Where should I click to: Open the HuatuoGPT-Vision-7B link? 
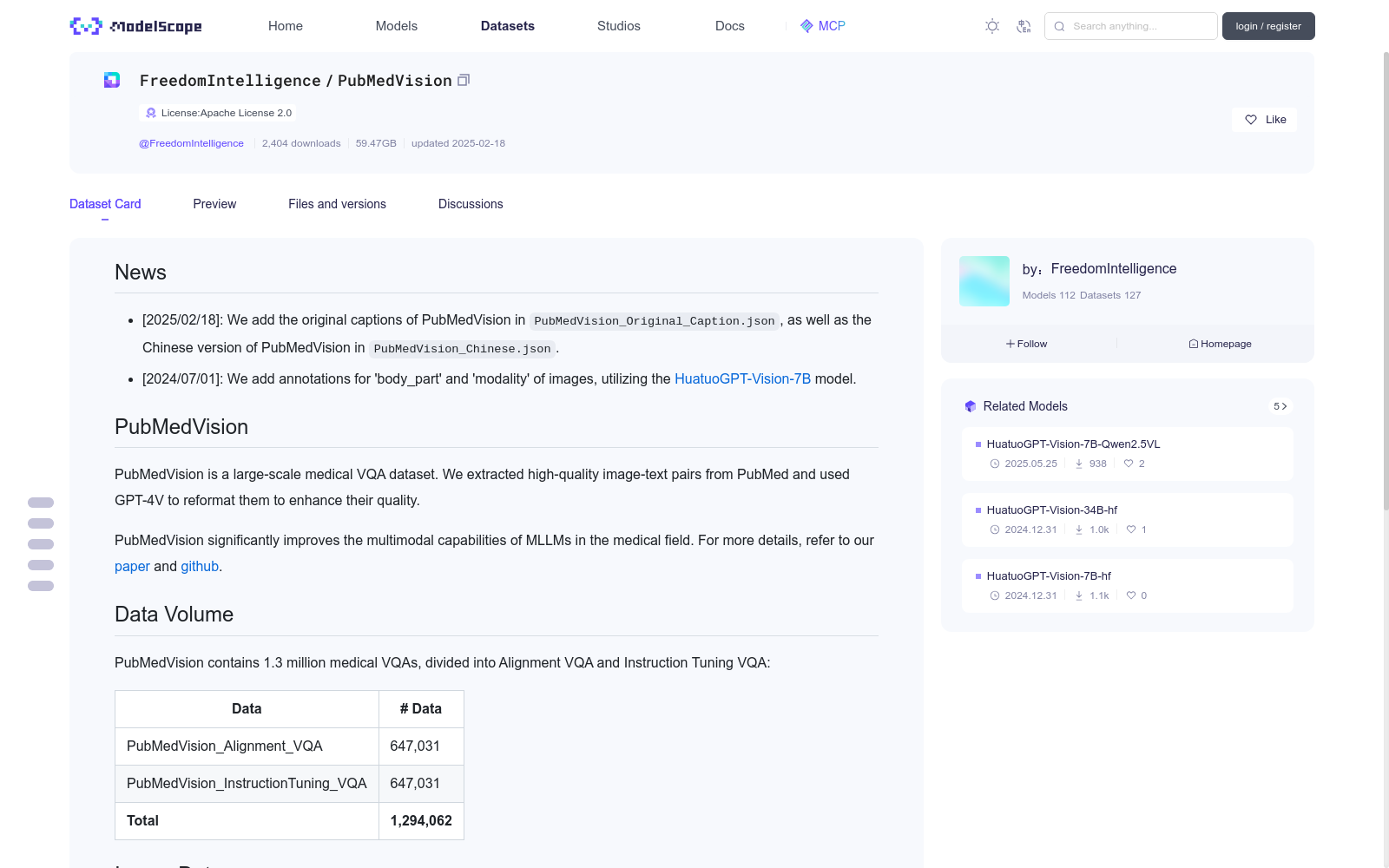click(742, 378)
